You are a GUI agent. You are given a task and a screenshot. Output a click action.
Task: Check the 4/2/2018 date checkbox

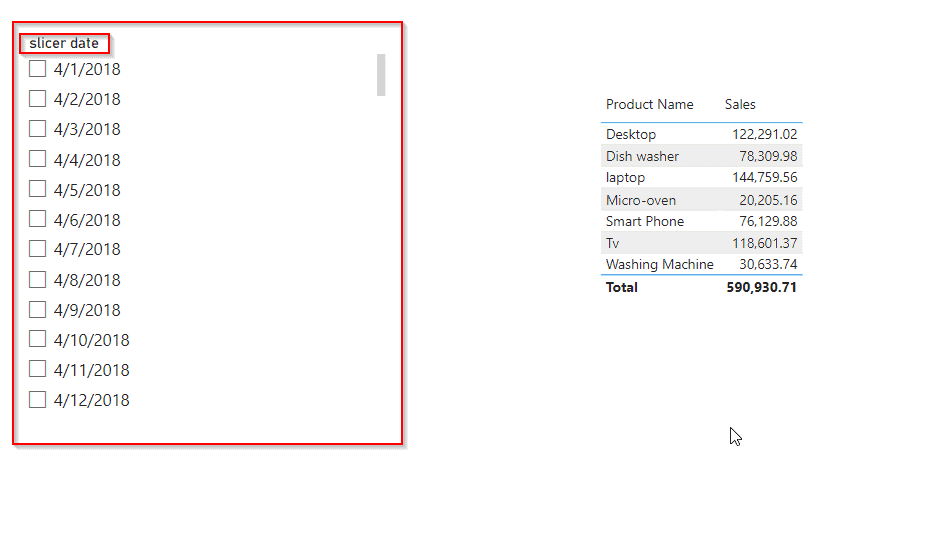(38, 98)
